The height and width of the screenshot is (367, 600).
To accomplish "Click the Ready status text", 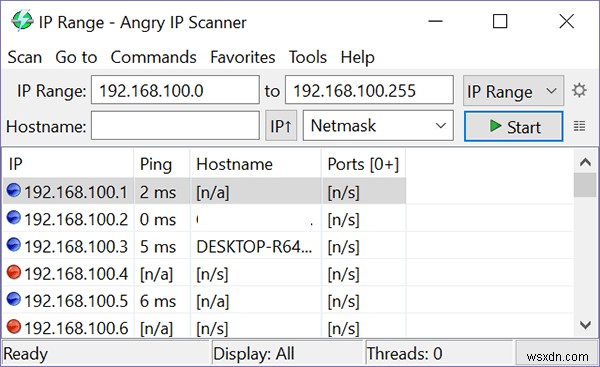I will (26, 354).
